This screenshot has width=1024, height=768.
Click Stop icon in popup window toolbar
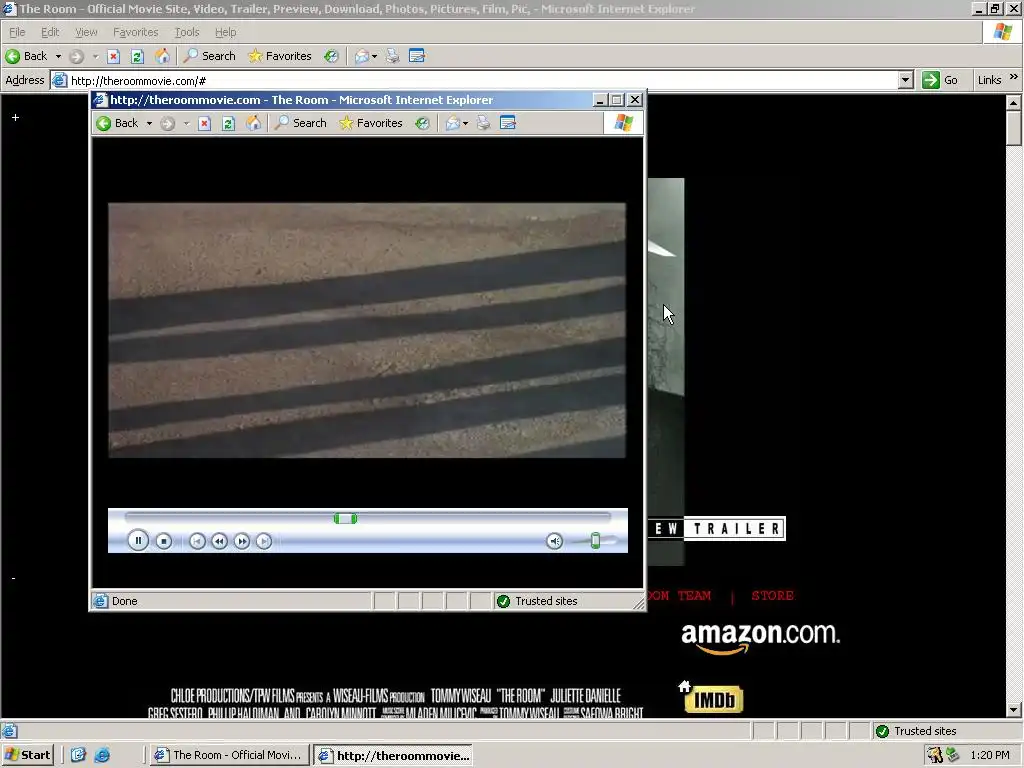tap(204, 123)
